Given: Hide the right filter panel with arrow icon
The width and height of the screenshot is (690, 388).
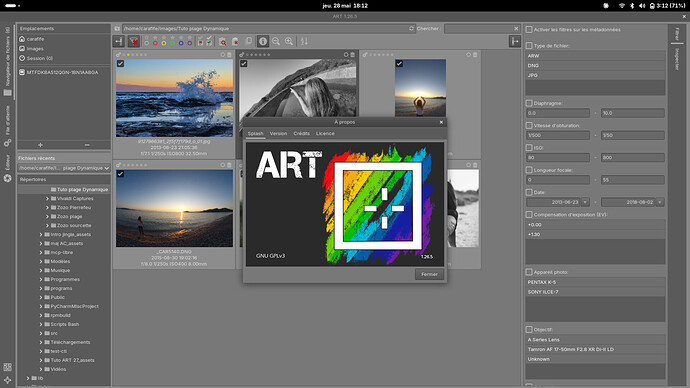Looking at the screenshot, I should click(515, 41).
